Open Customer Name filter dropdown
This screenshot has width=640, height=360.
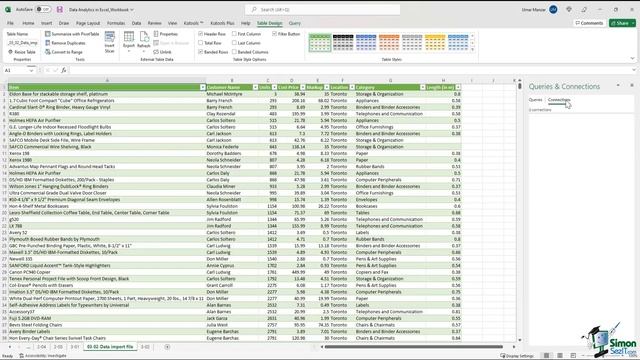[255, 87]
